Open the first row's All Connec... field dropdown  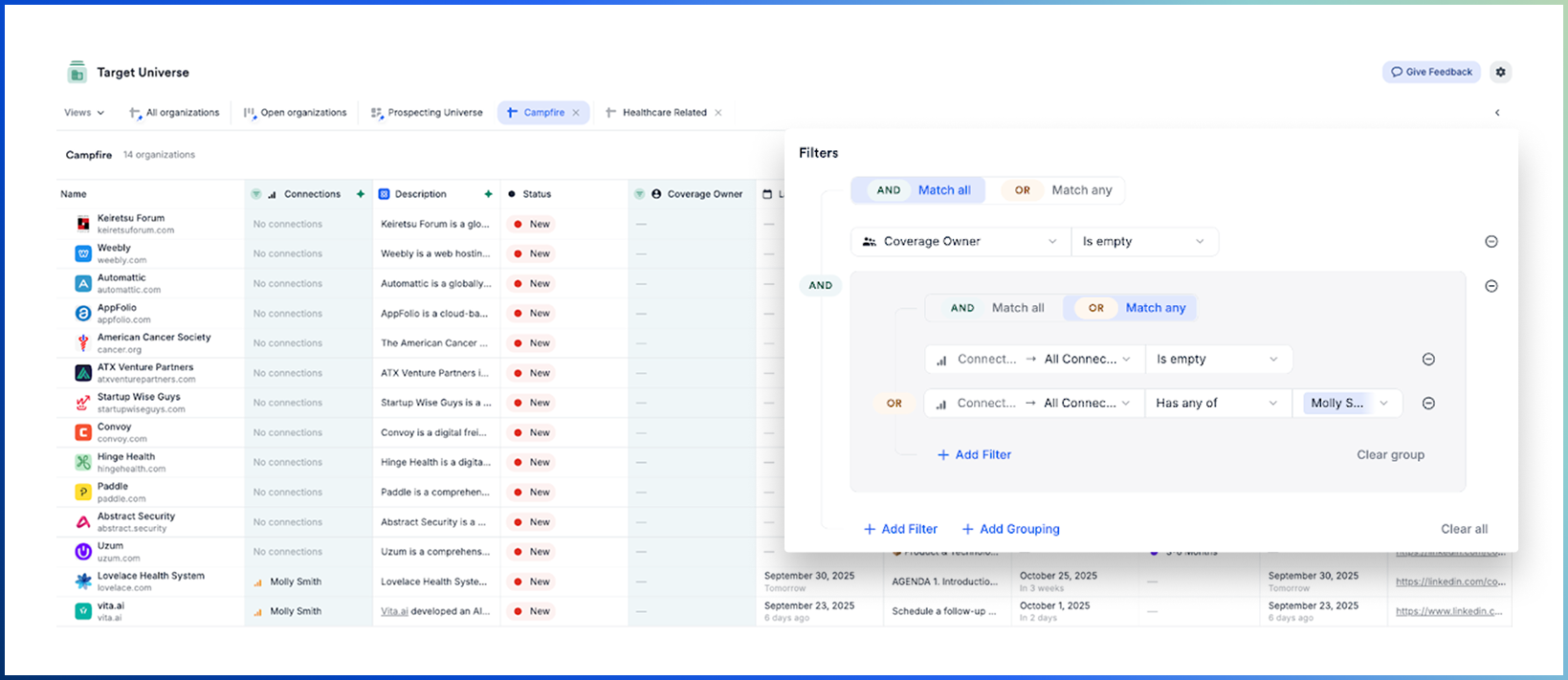pos(1088,360)
